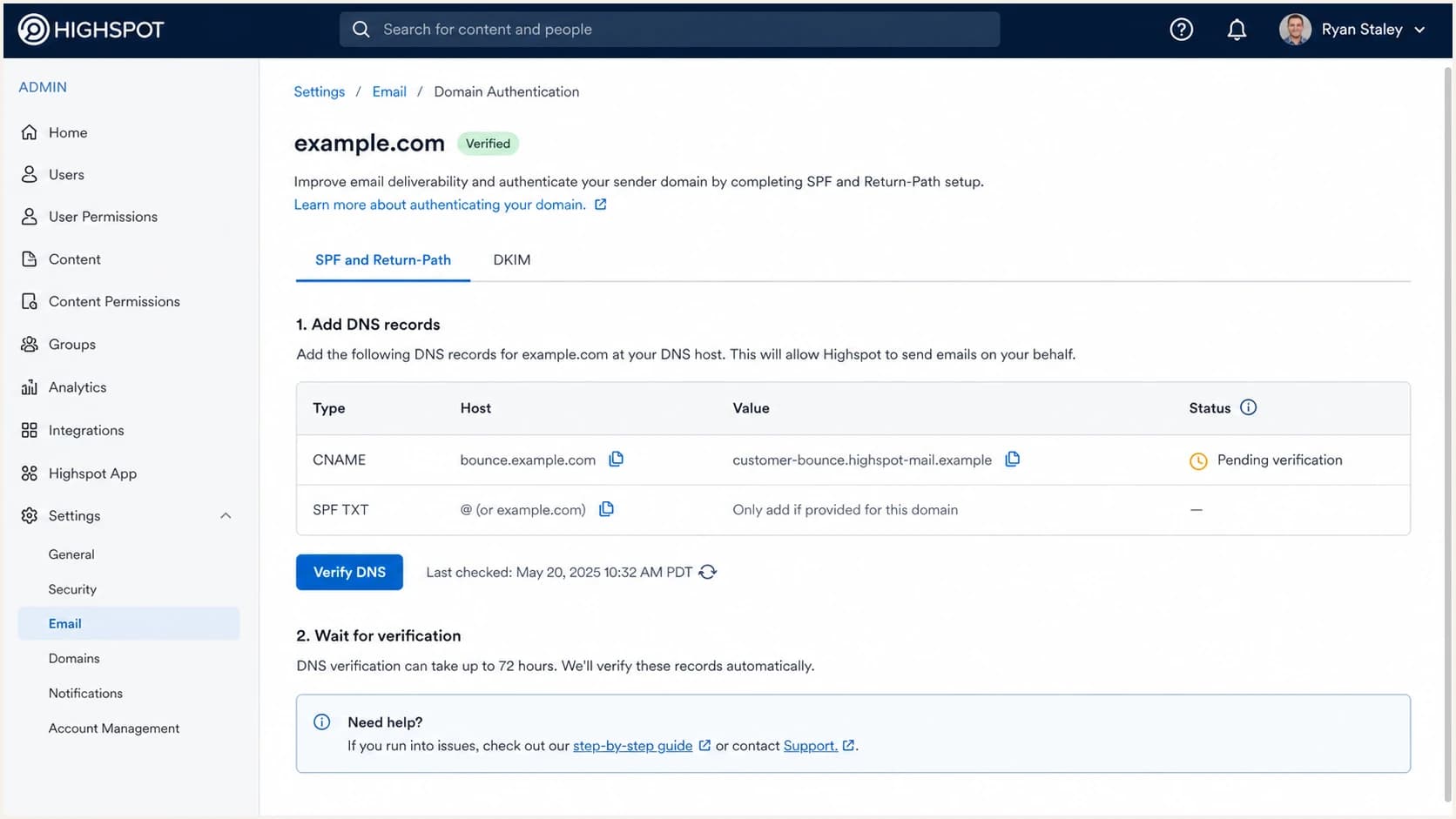Open Users in the sidebar

(x=66, y=174)
